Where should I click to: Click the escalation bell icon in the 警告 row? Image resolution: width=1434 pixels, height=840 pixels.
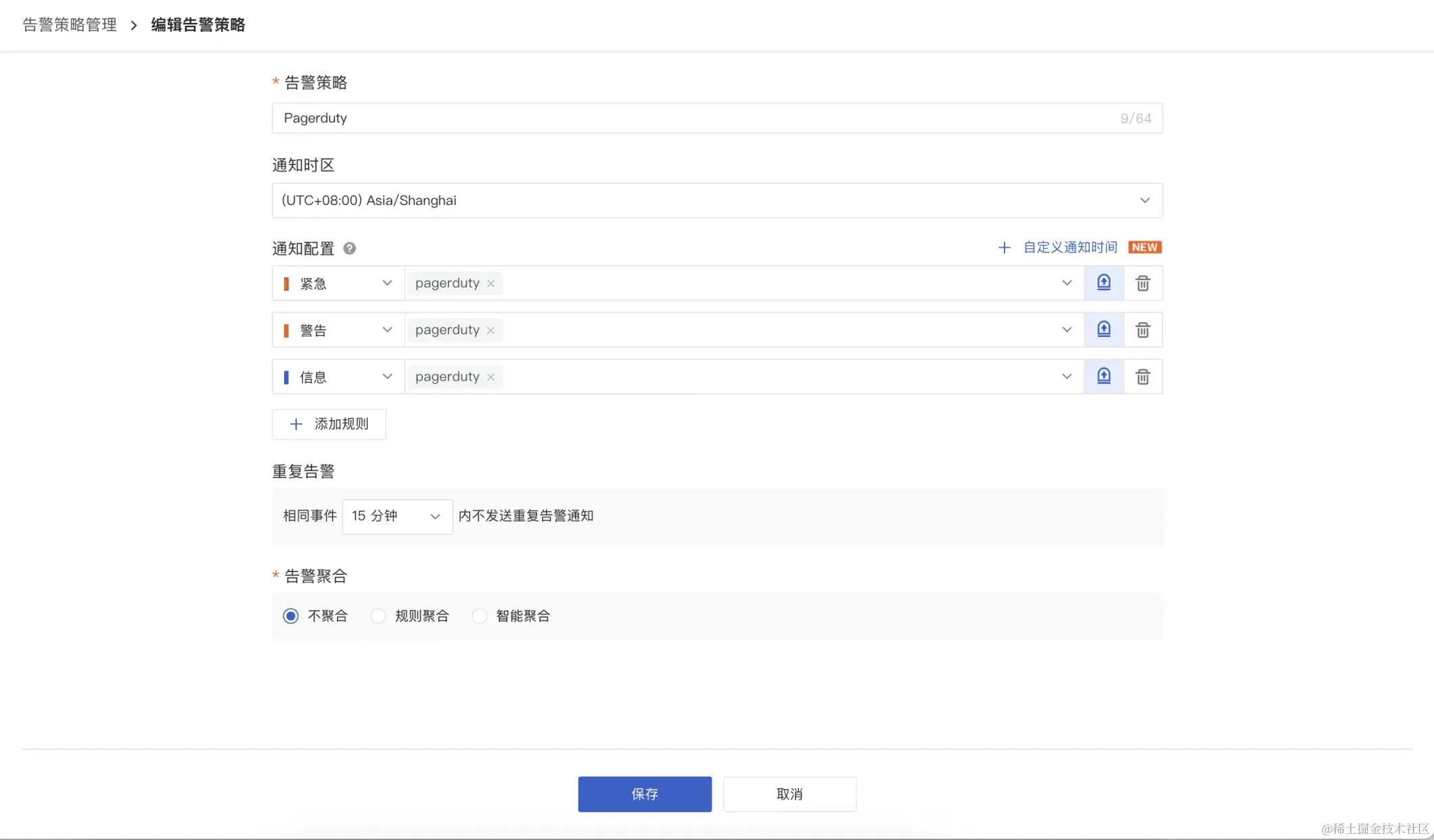1103,329
